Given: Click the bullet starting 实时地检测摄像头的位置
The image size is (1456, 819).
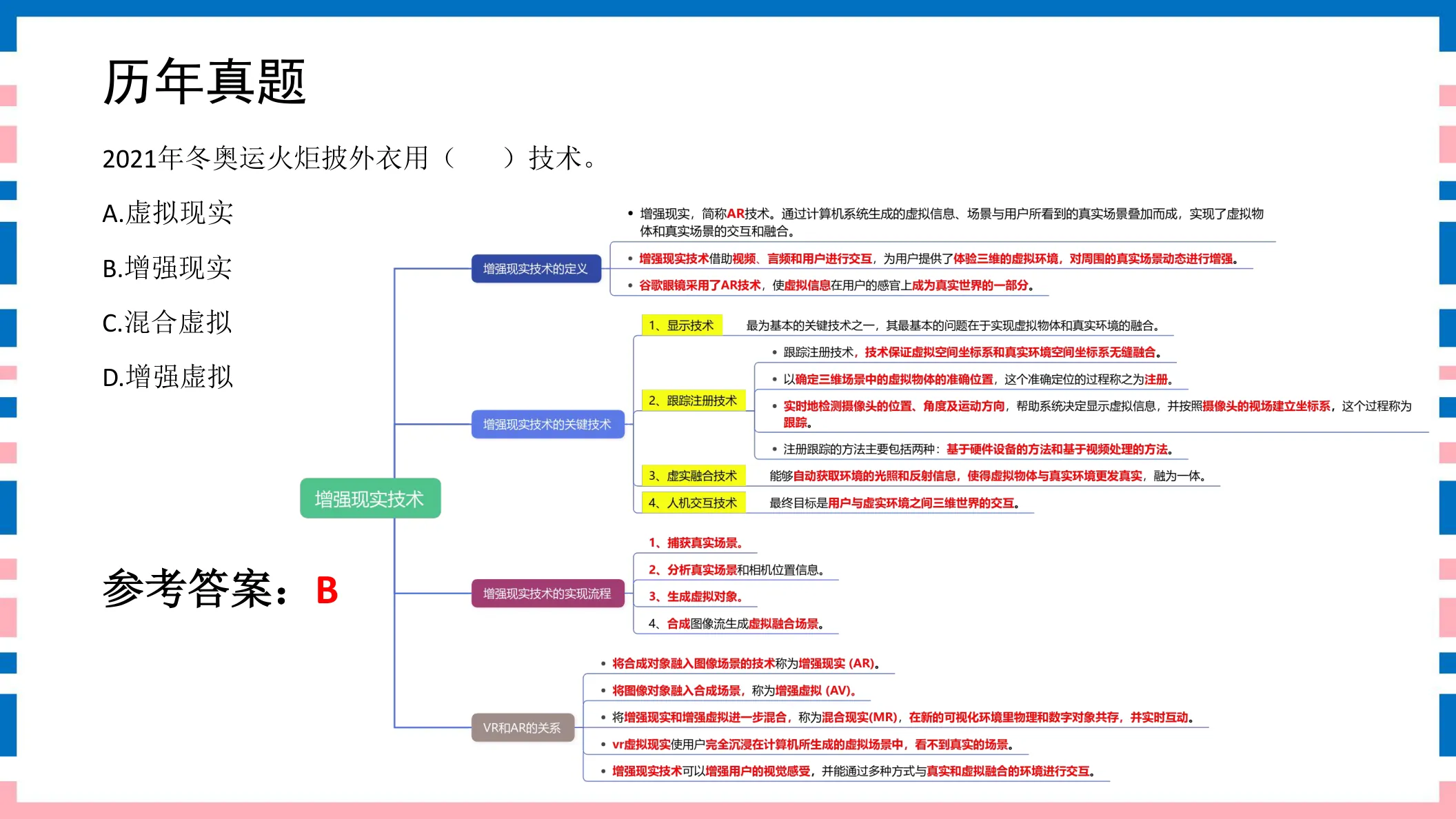Looking at the screenshot, I should click(1092, 414).
